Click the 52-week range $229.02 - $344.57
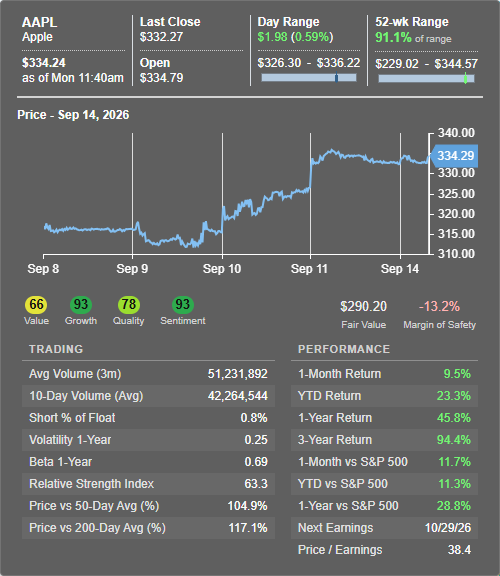The height and width of the screenshot is (576, 500). tap(426, 64)
